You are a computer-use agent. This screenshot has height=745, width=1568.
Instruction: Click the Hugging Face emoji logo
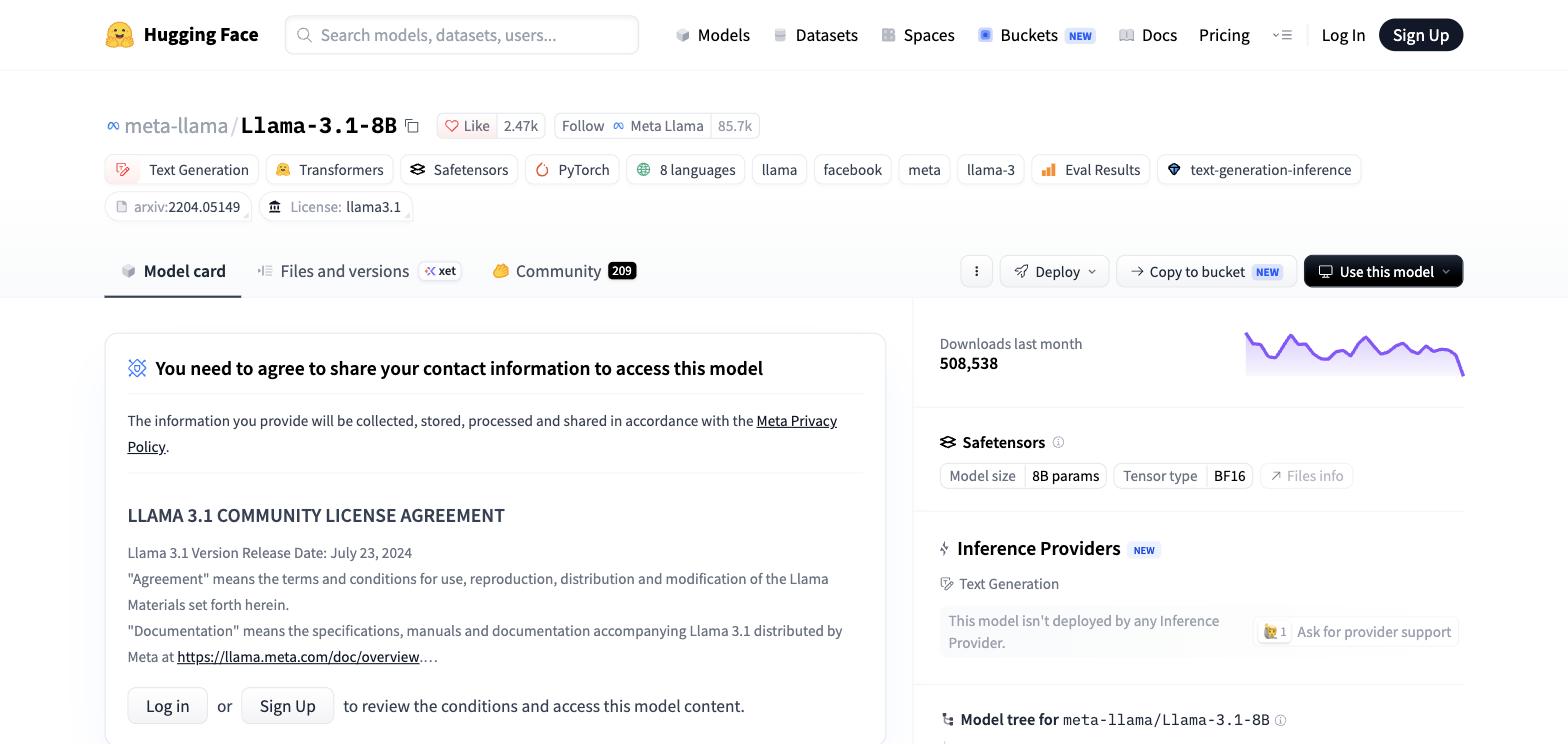[119, 35]
